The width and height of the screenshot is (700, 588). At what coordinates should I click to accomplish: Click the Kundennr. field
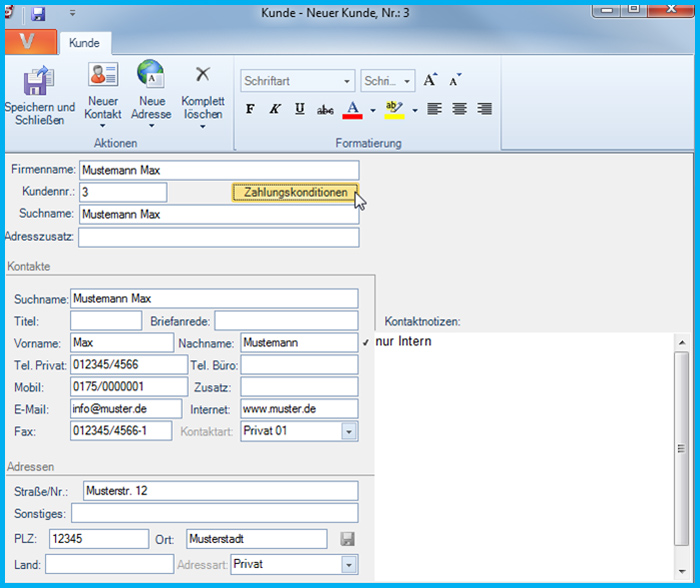coord(123,192)
